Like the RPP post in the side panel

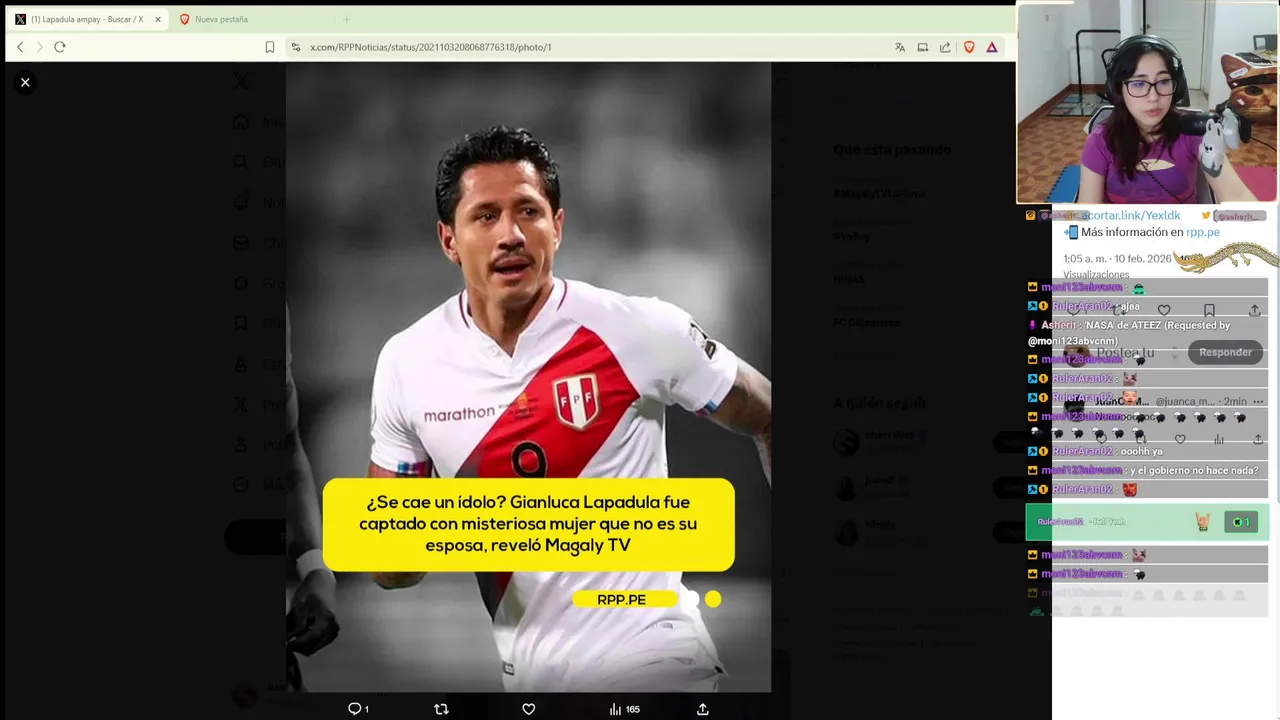coord(1164,311)
